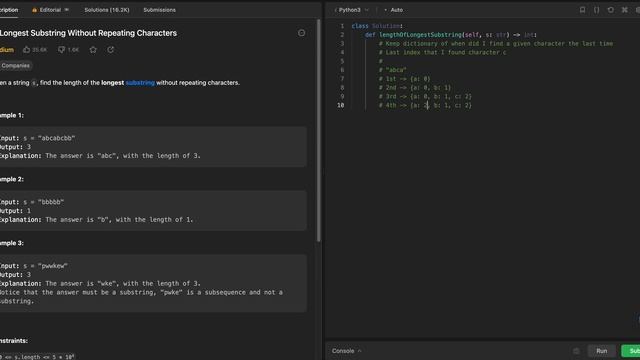The width and height of the screenshot is (640, 360).
Task: Click the Medium difficulty label
Action: pos(7,50)
